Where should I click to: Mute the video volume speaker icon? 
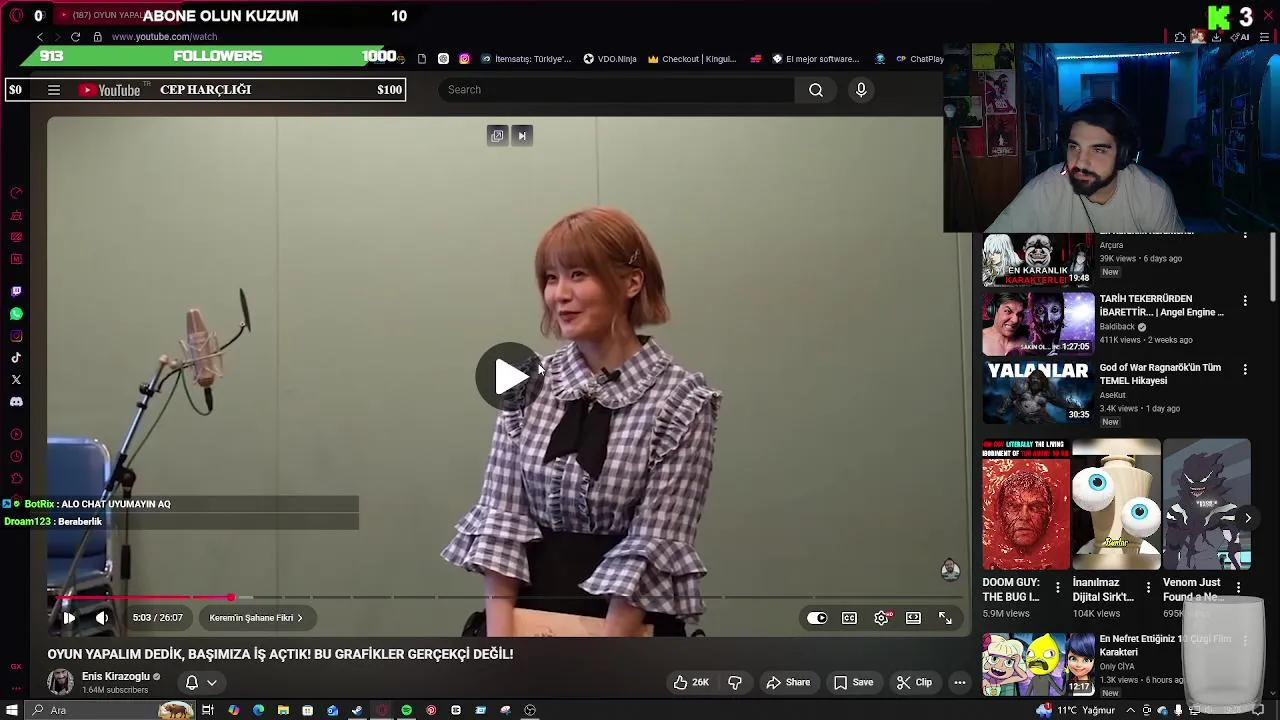click(101, 618)
